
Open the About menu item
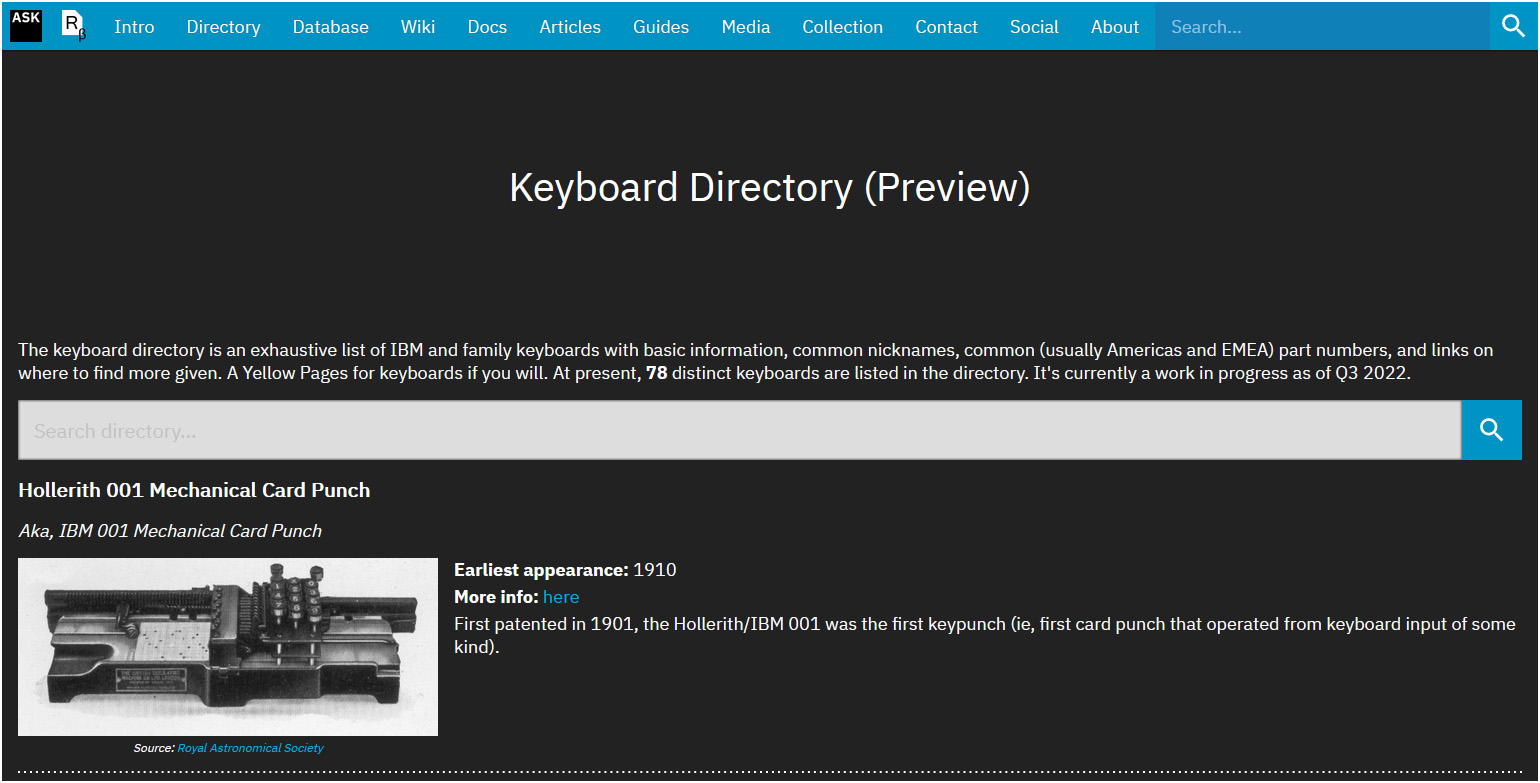(x=1115, y=27)
